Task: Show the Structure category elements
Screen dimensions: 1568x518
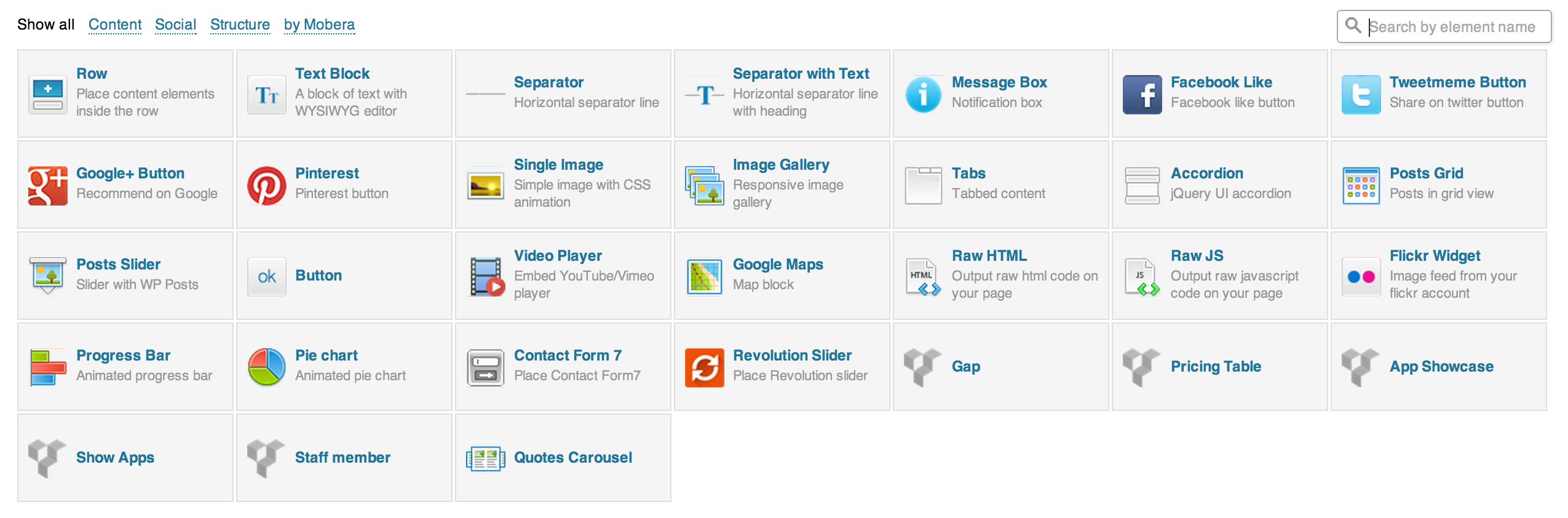Action: [240, 25]
